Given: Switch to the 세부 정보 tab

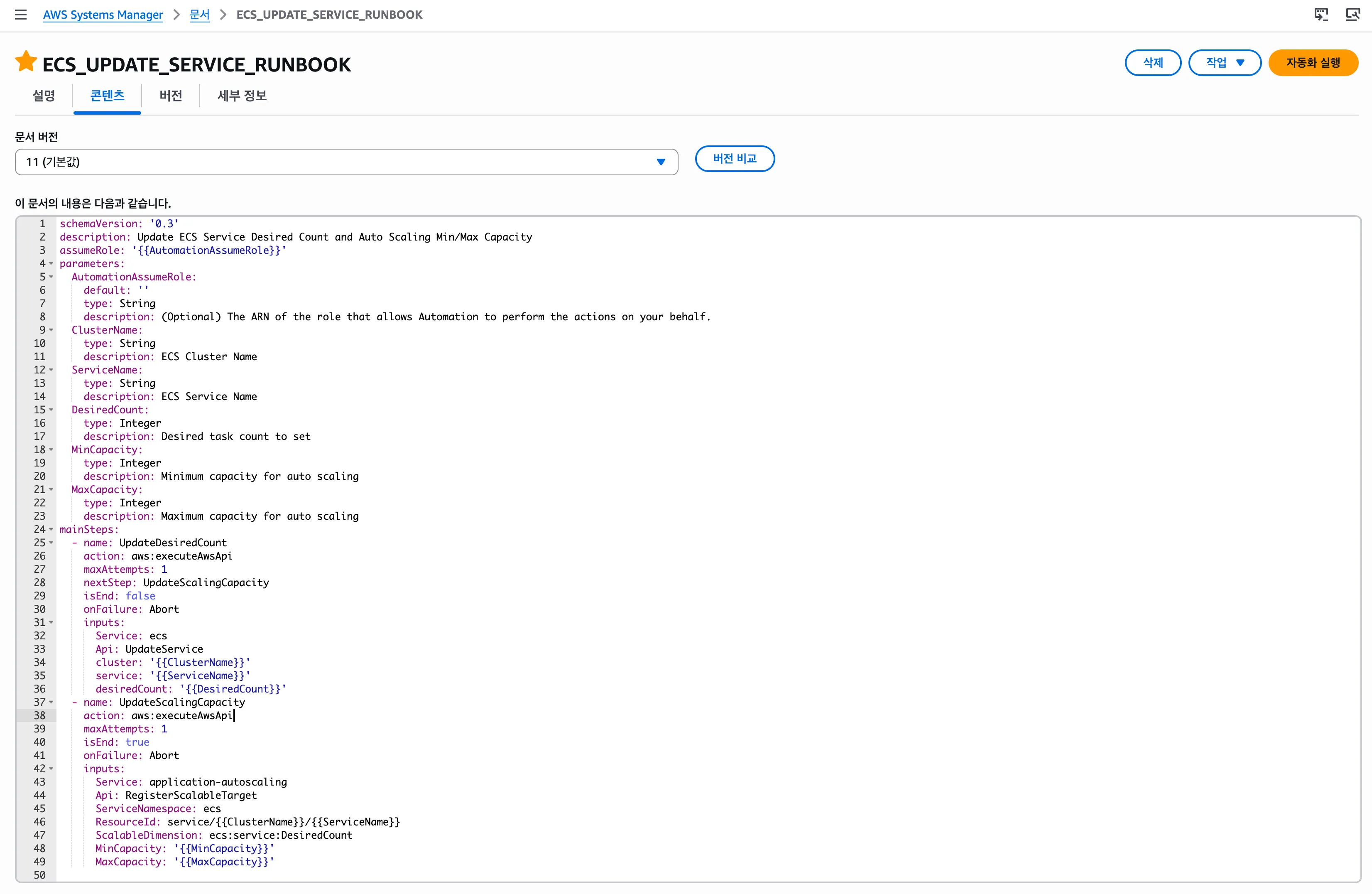Looking at the screenshot, I should [x=242, y=95].
